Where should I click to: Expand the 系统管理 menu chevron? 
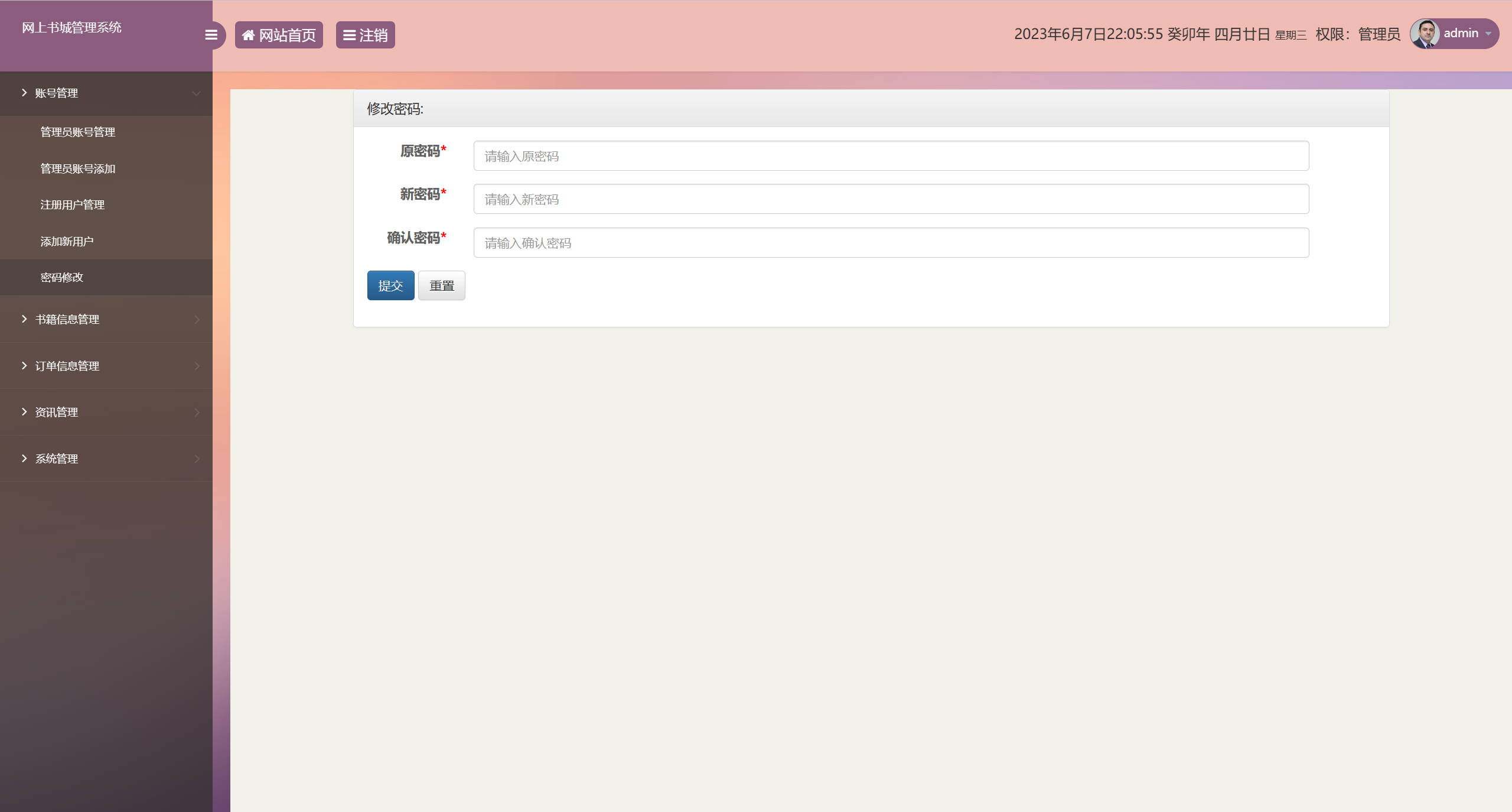197,459
